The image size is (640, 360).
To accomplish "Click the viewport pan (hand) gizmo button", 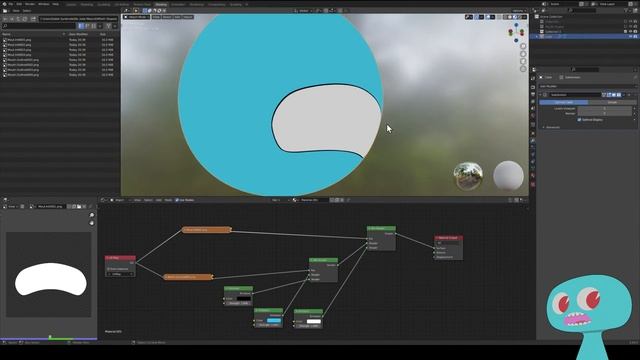I will (x=523, y=54).
